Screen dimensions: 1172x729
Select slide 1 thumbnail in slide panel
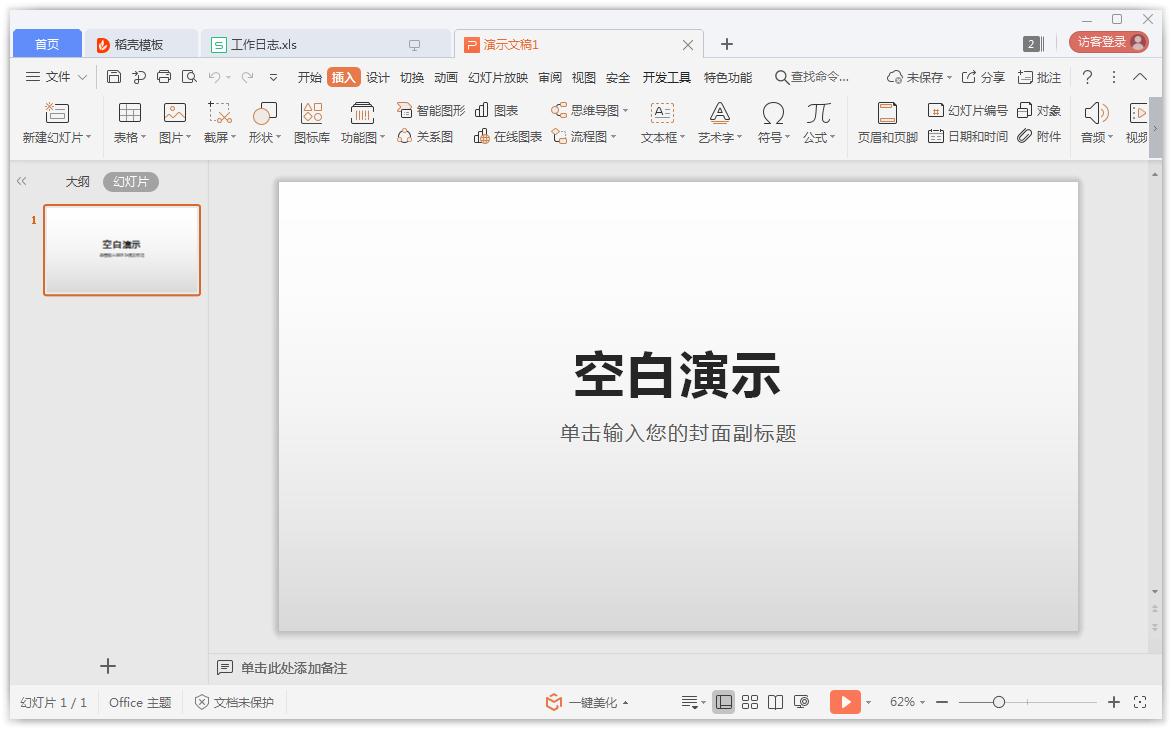click(122, 250)
